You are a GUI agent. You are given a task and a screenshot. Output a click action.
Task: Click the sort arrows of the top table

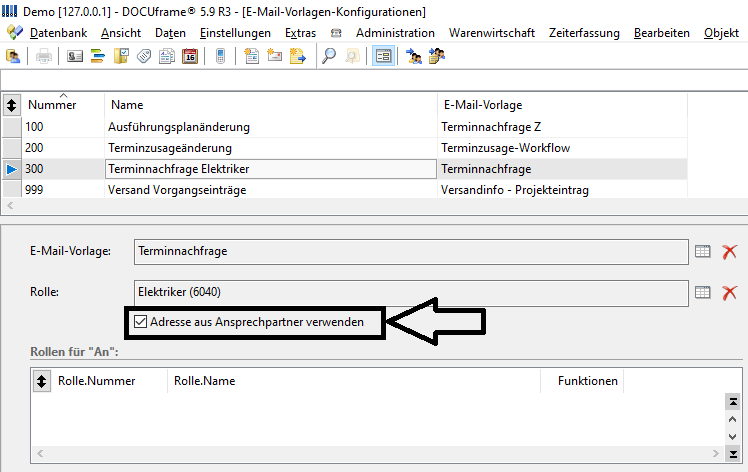tap(11, 105)
